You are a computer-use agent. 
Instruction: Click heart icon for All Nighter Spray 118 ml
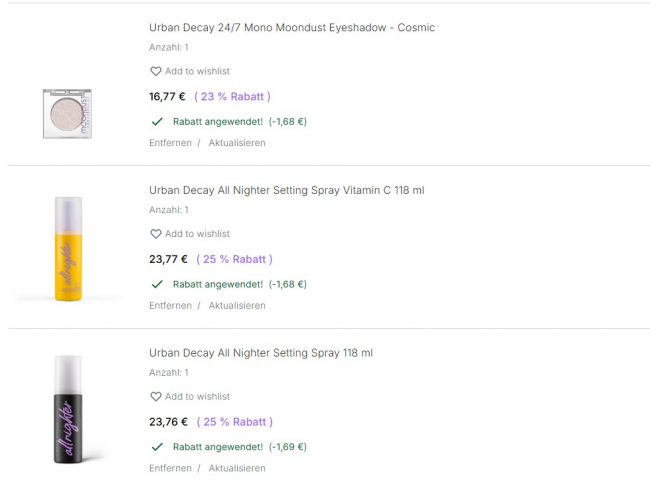155,397
